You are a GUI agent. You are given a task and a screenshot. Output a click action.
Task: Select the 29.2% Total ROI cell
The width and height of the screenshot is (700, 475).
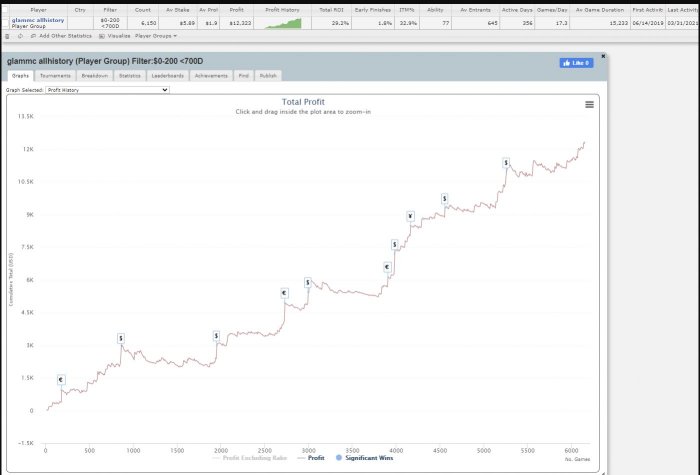coord(332,23)
